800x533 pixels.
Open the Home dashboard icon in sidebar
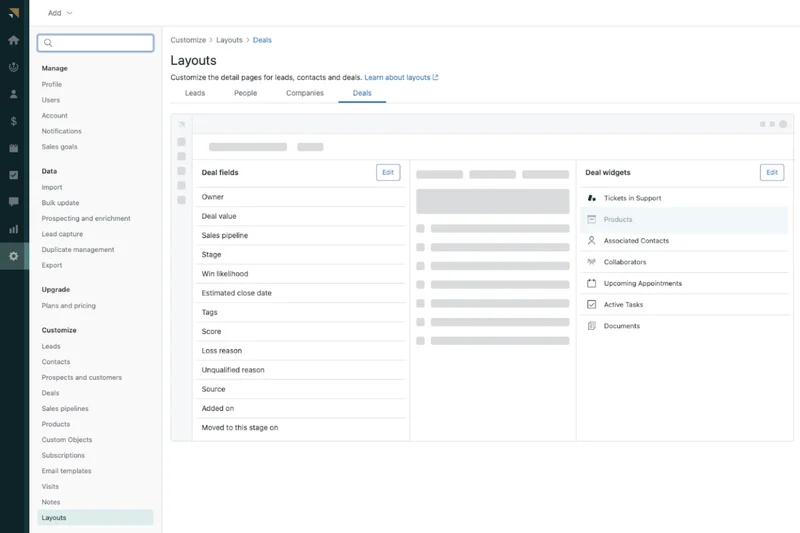[13, 40]
